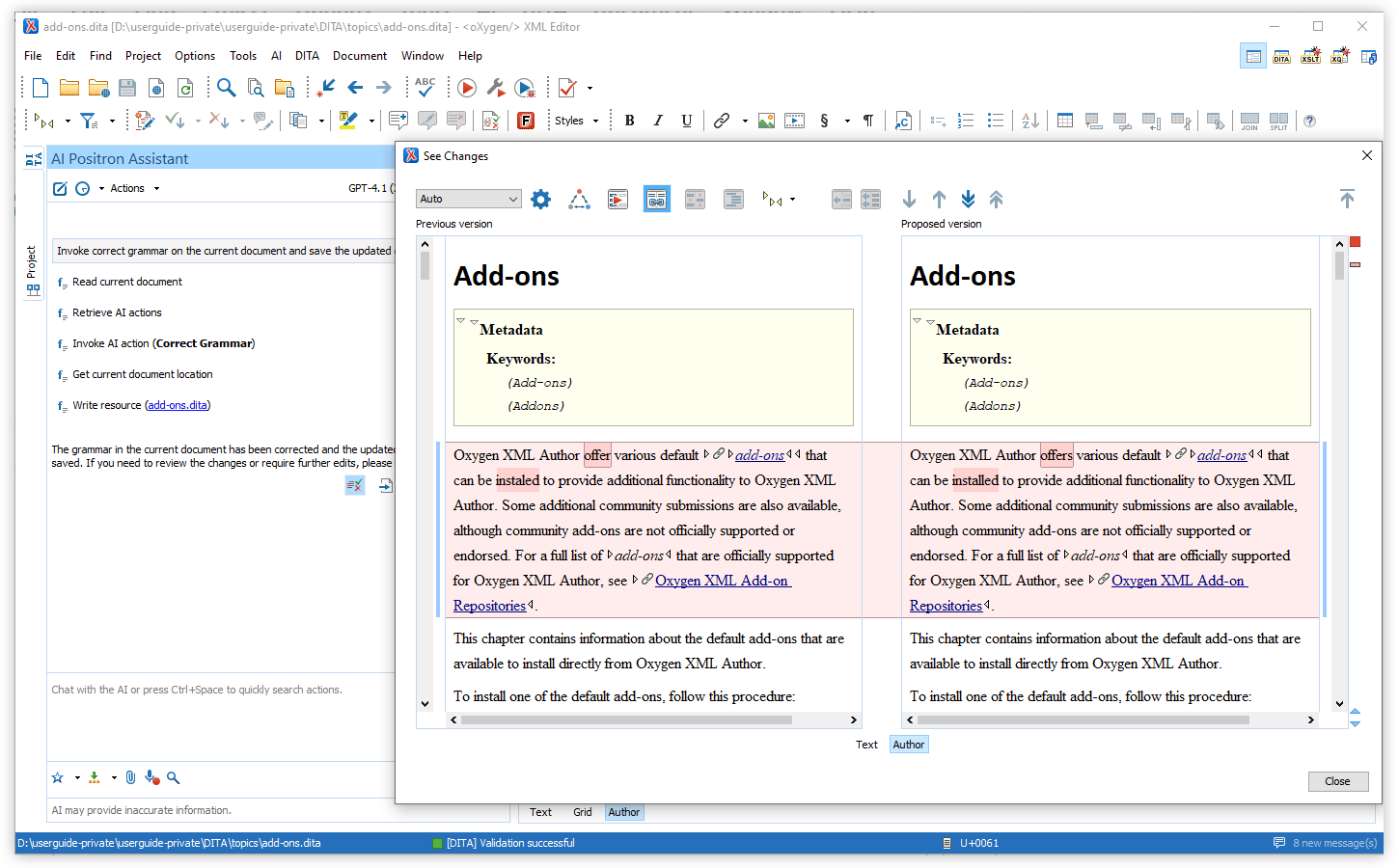The width and height of the screenshot is (1399, 868).
Task: Toggle Track Changes pencil icon
Action: tap(145, 121)
